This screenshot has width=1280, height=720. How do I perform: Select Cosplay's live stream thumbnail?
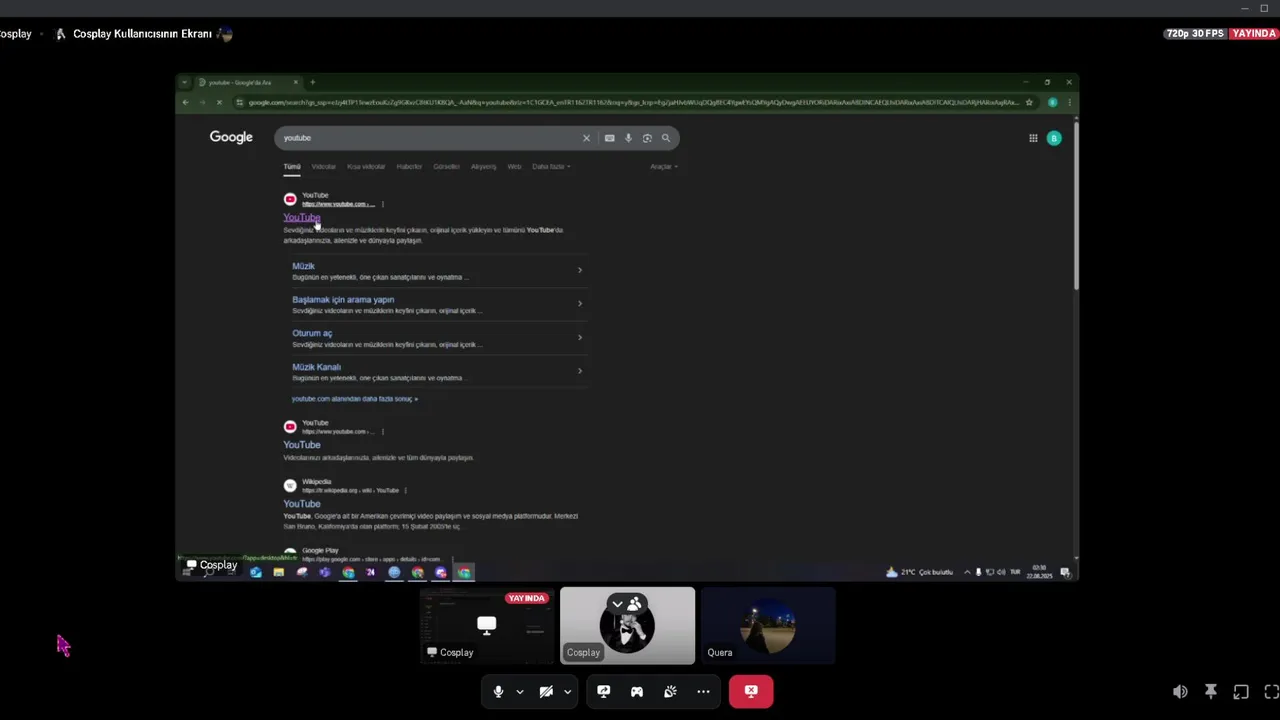pos(487,626)
